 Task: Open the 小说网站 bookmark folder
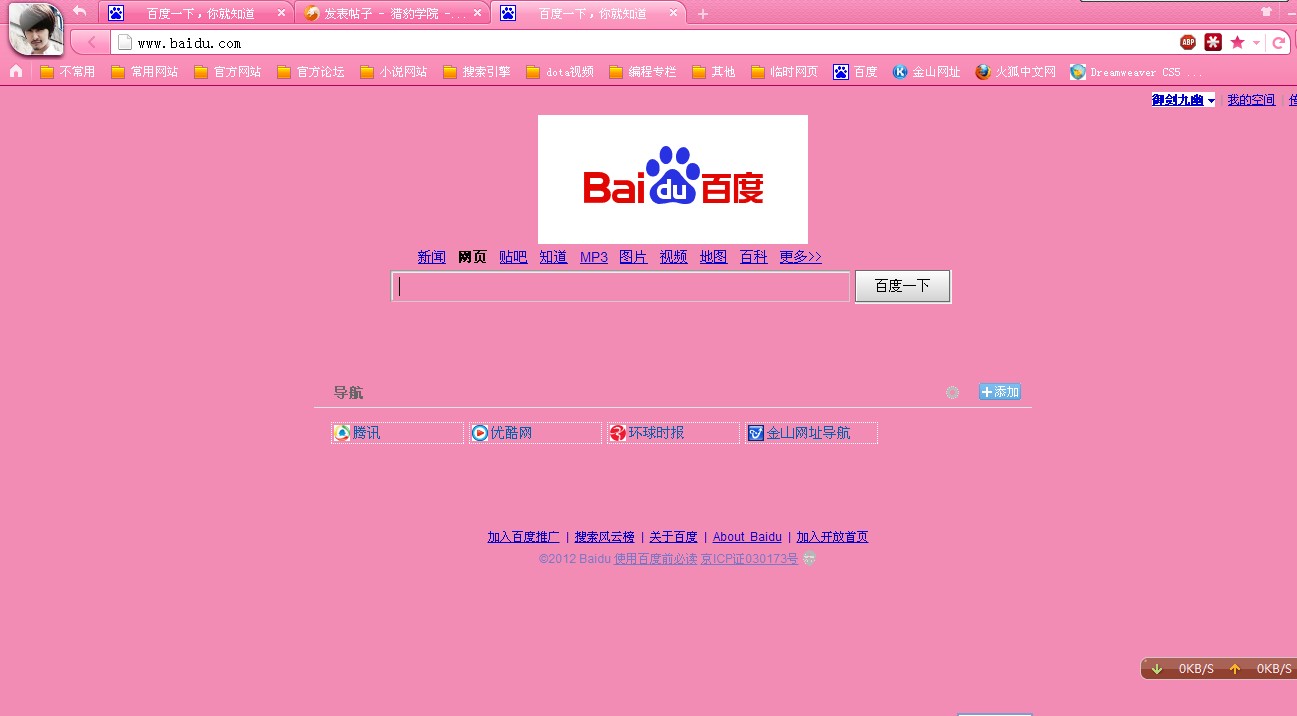tap(394, 72)
